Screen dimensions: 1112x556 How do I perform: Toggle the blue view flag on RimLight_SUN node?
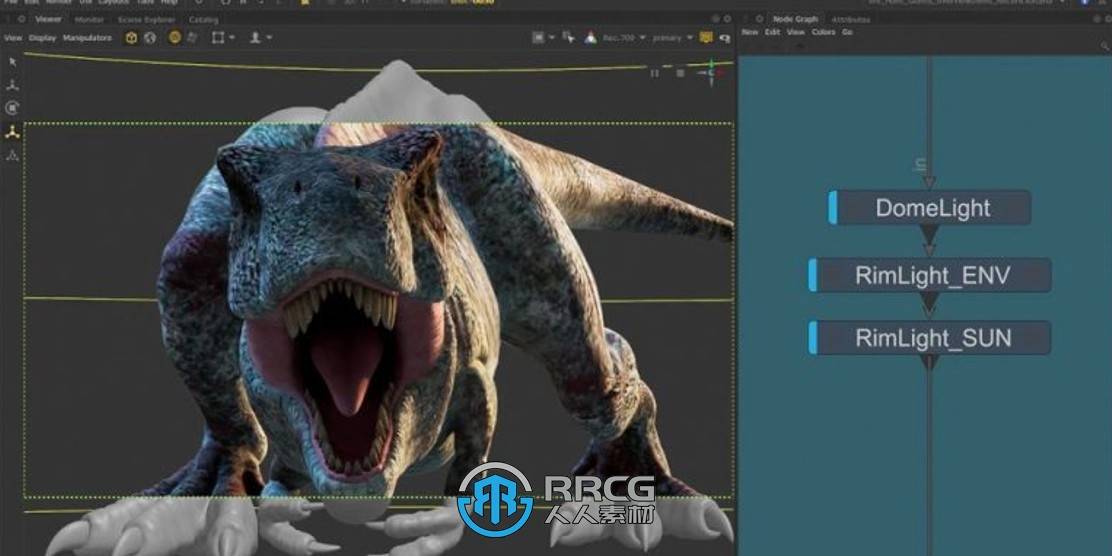(813, 338)
